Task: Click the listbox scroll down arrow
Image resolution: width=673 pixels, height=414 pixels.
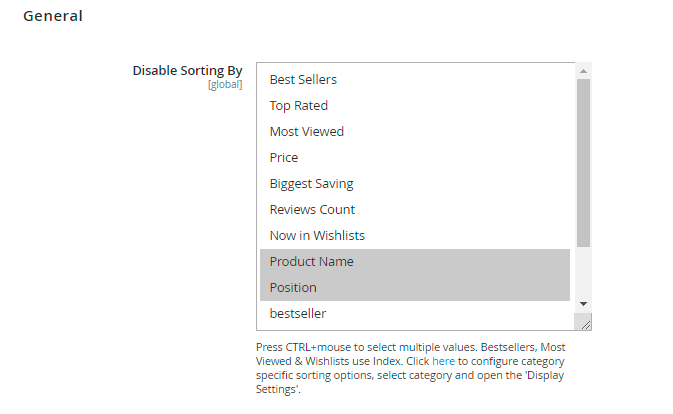Action: [584, 303]
